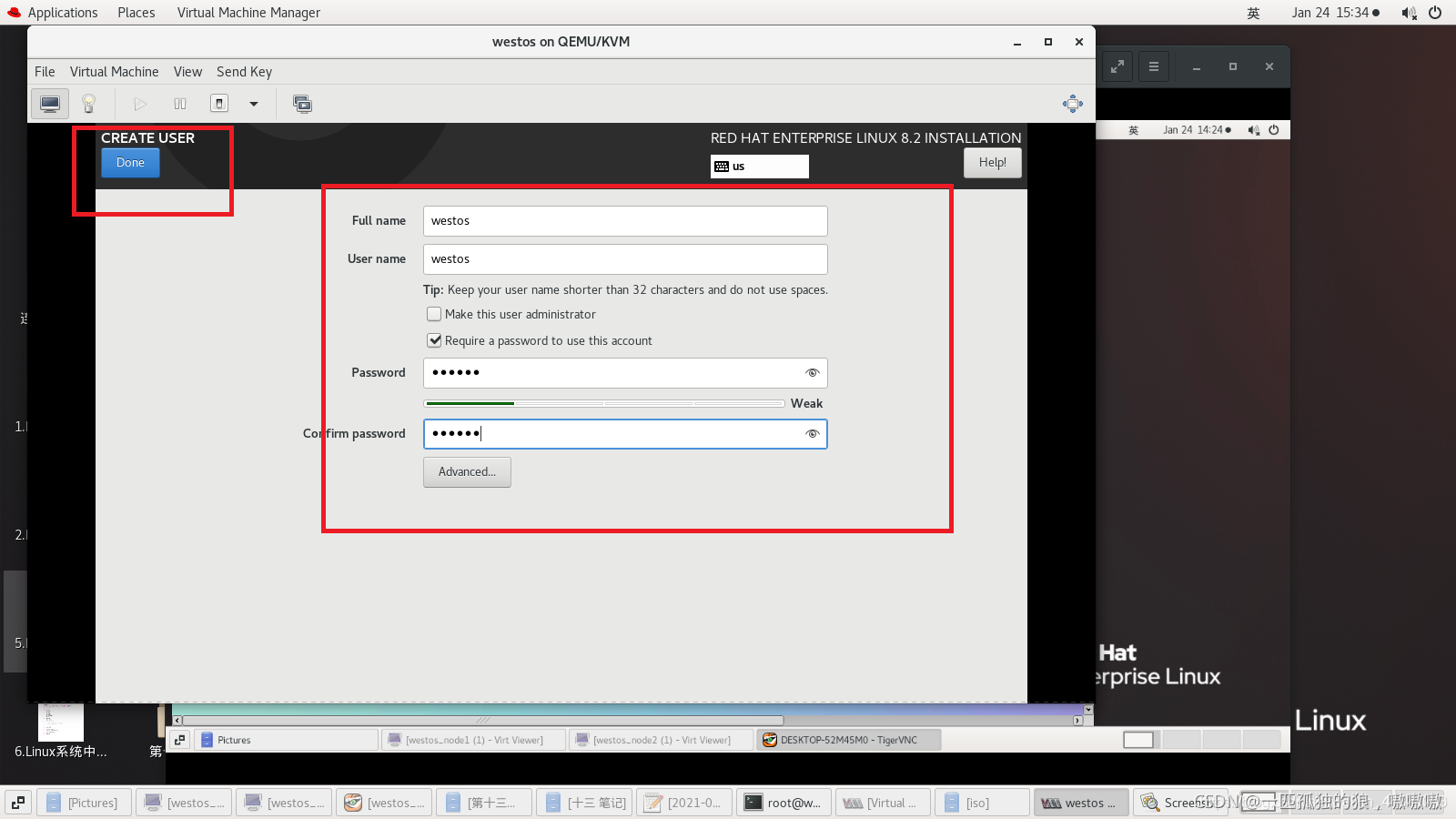Open the installer Help
Screen dimensions: 1456x819
(x=992, y=163)
